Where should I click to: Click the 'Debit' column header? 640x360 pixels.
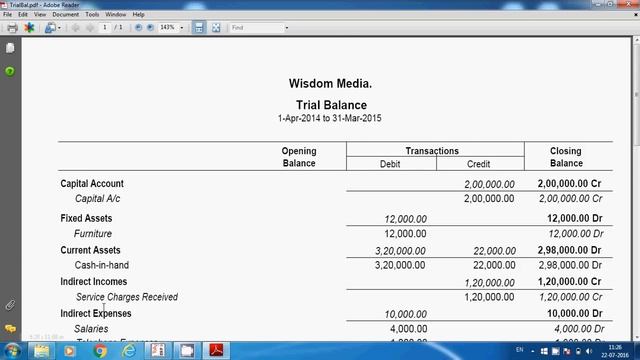(390, 164)
